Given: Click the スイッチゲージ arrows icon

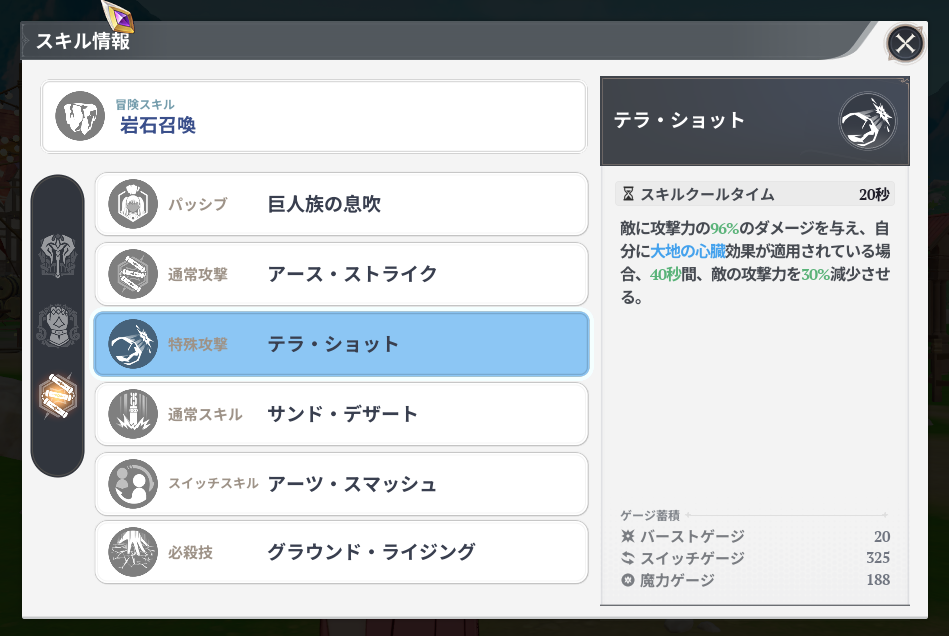Looking at the screenshot, I should click(x=628, y=558).
